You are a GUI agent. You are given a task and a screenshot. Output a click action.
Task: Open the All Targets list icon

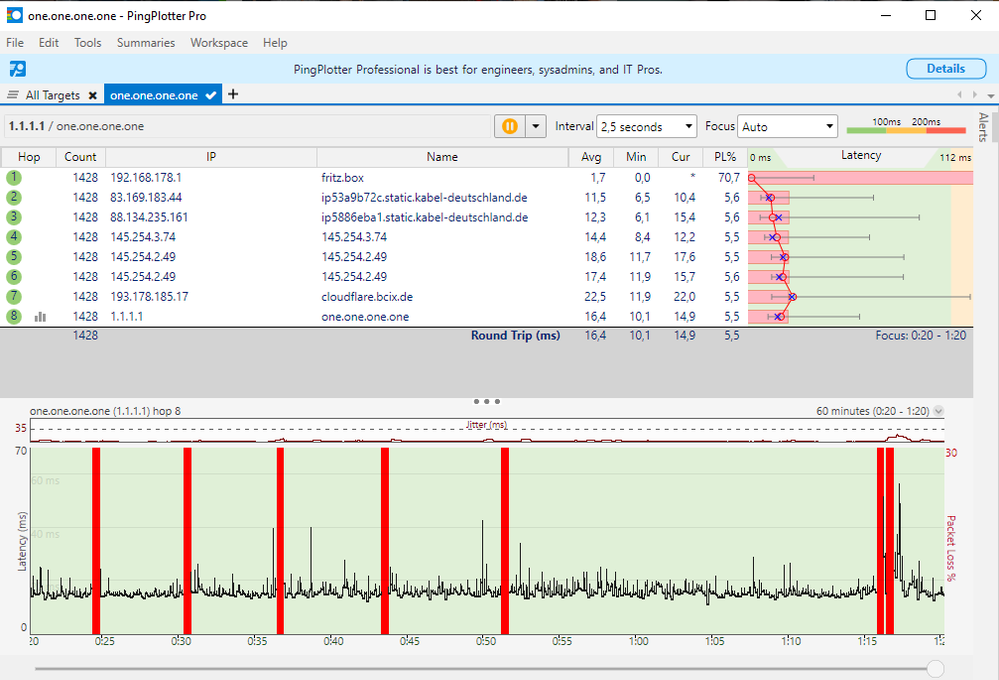pos(13,95)
